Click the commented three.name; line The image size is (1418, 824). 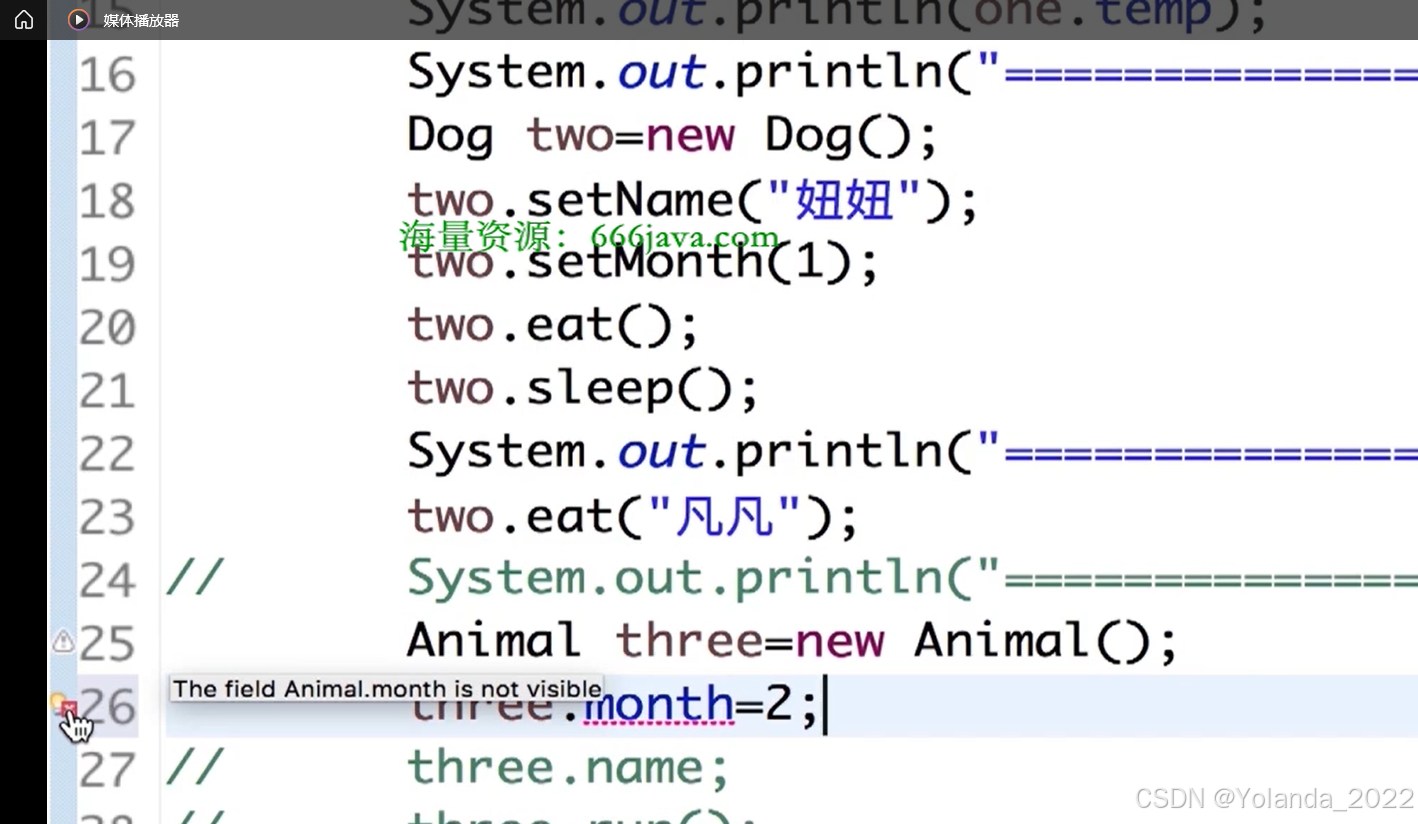(x=568, y=768)
